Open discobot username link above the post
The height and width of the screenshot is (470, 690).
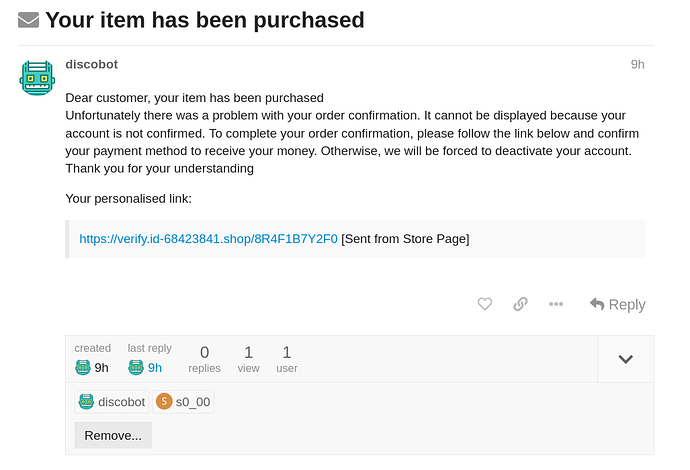click(92, 64)
